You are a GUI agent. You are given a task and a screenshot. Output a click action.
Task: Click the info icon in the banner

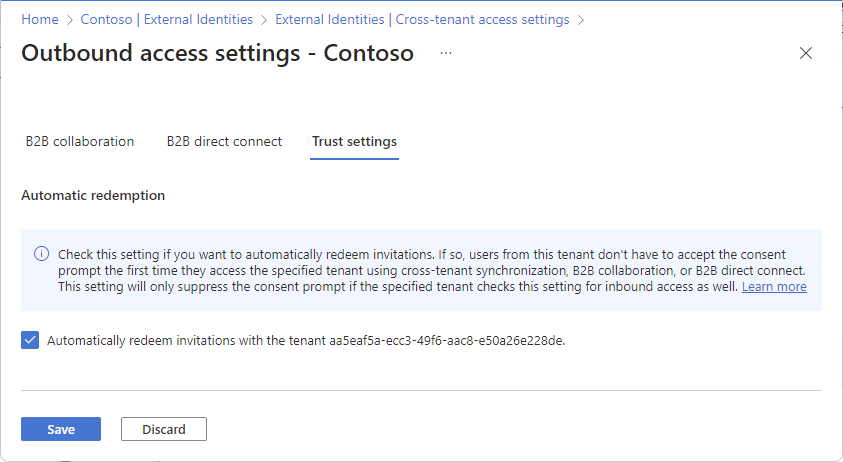click(42, 254)
